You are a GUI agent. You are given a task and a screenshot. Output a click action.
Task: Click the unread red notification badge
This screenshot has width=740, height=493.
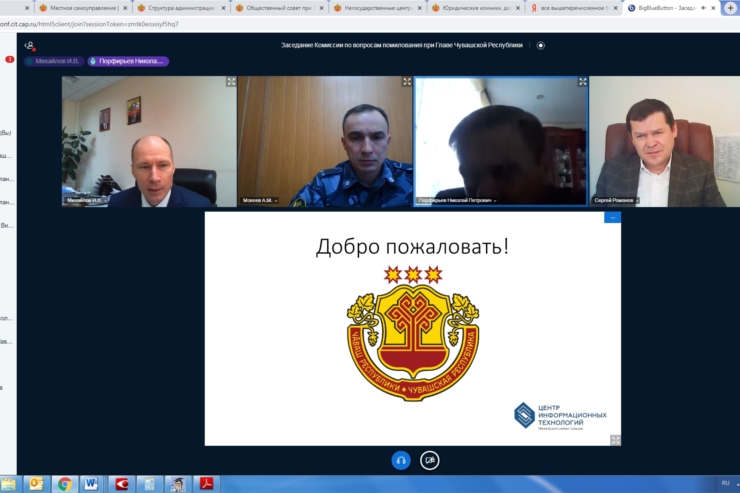point(9,59)
